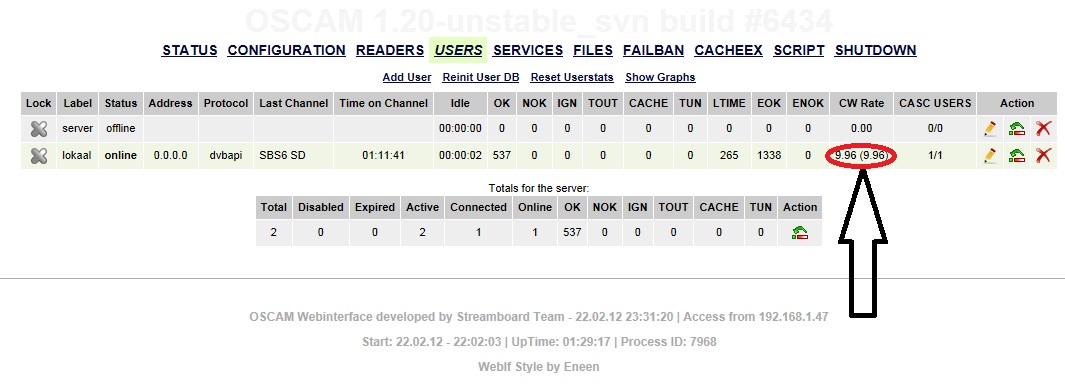
Task: Click the SHUTDOWN menu link
Action: pyautogui.click(x=876, y=50)
